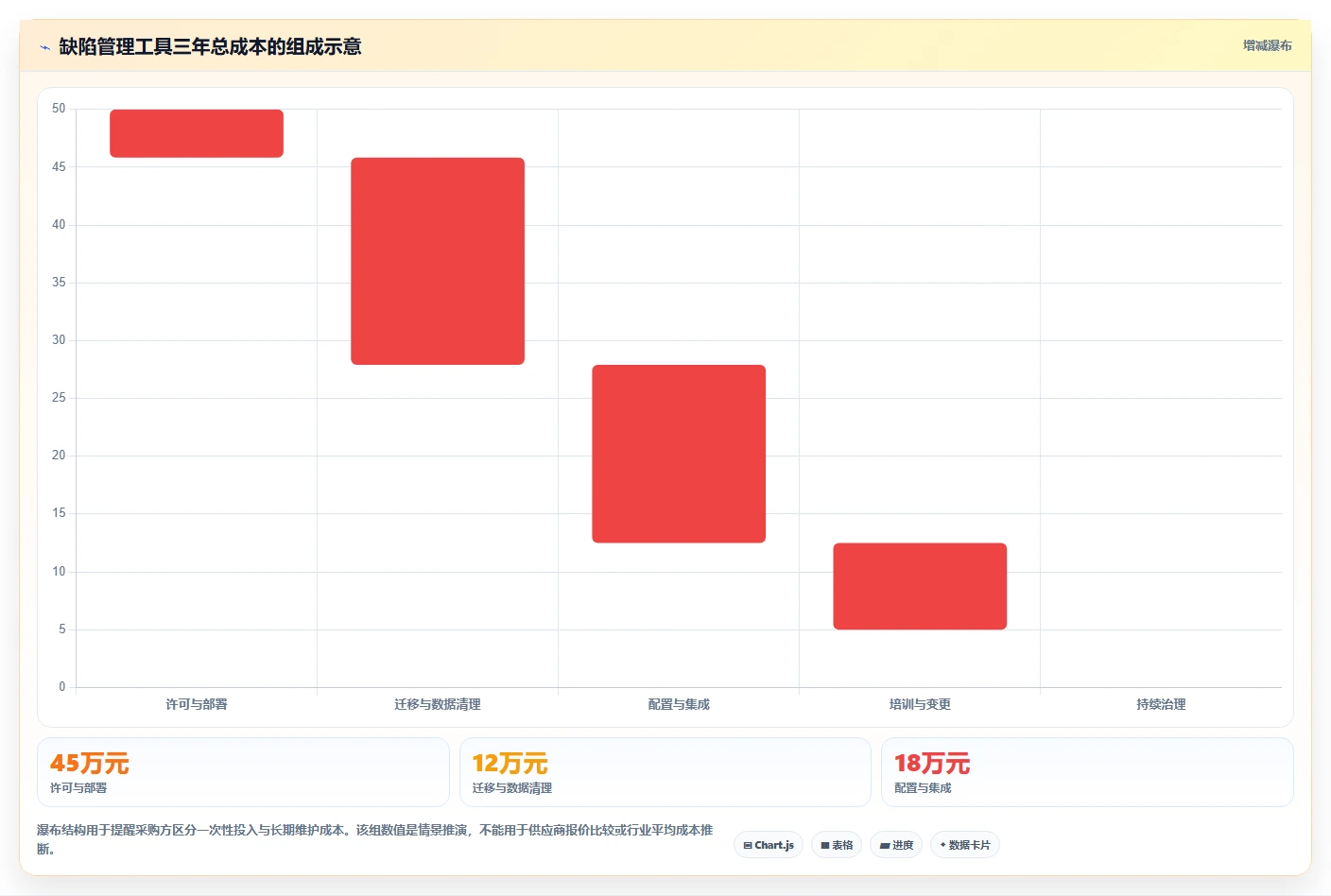
Task: Click the x-axis label 培训与变更
Action: coord(920,704)
